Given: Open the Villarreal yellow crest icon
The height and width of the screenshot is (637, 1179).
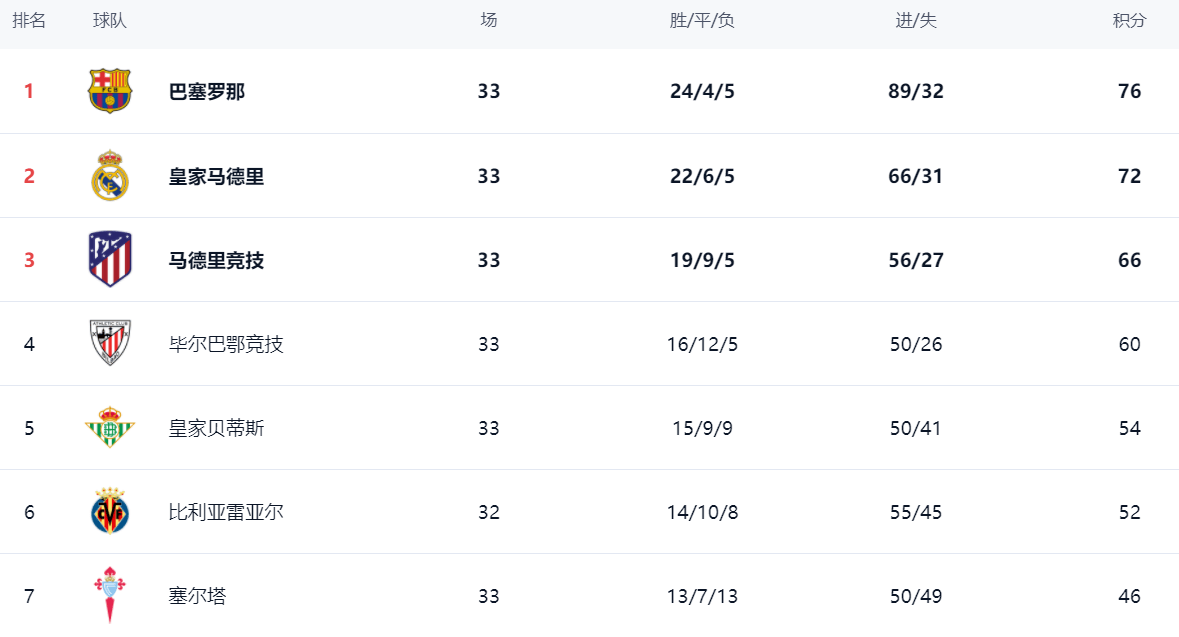Looking at the screenshot, I should click(110, 512).
